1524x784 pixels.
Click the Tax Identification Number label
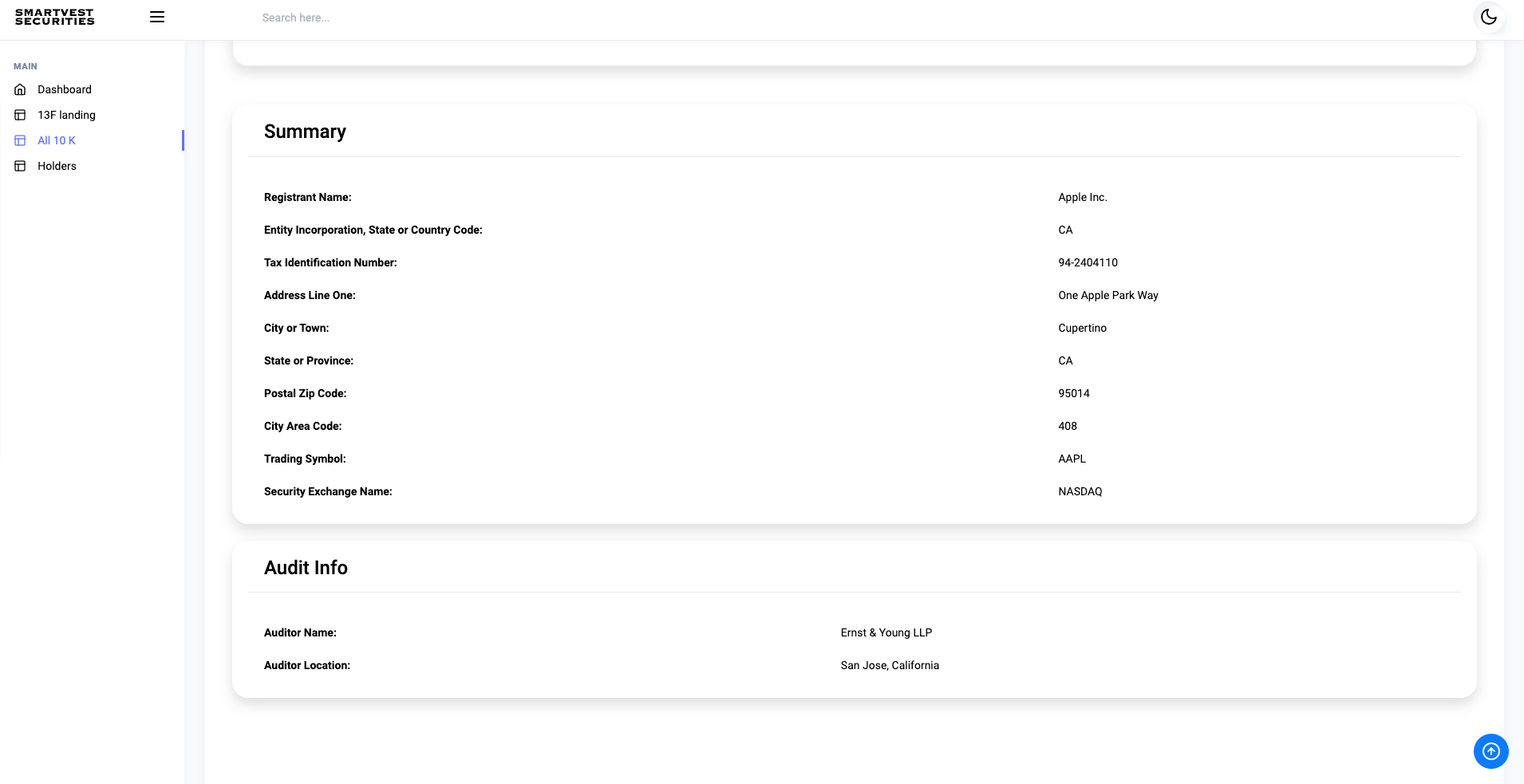(x=330, y=262)
